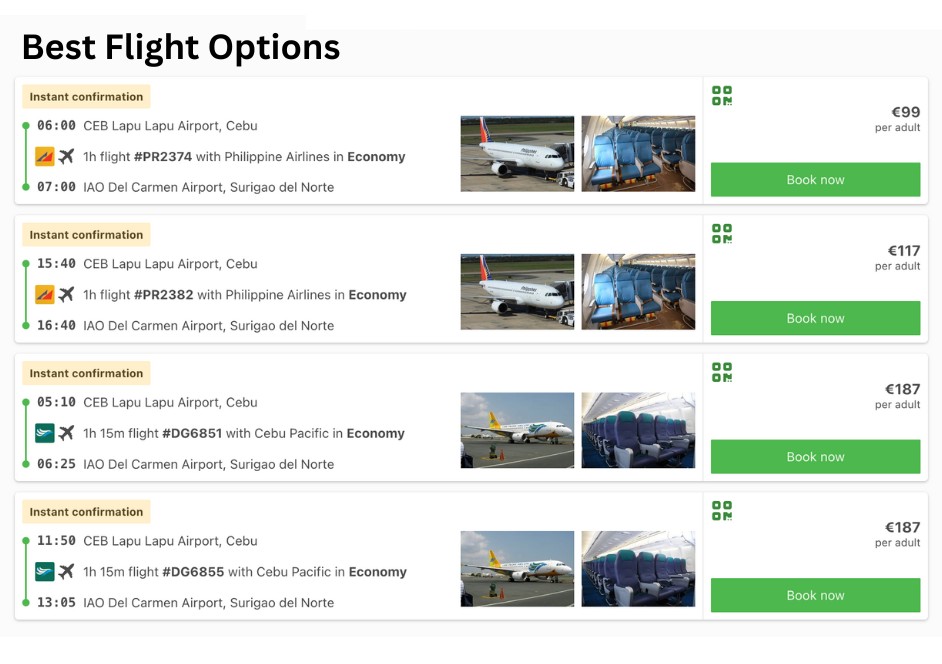Viewport: 942px width, 664px height.
Task: Open the aircraft photo for flight #PR2374
Action: 517,153
